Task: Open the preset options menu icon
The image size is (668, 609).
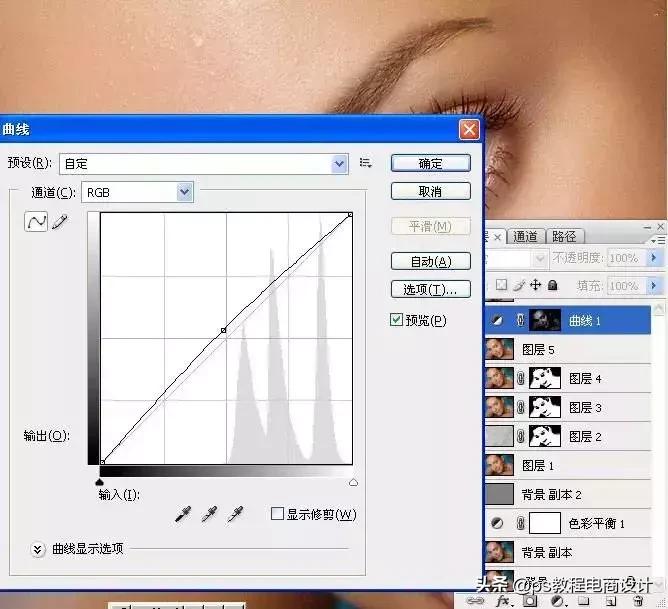Action: click(x=365, y=163)
